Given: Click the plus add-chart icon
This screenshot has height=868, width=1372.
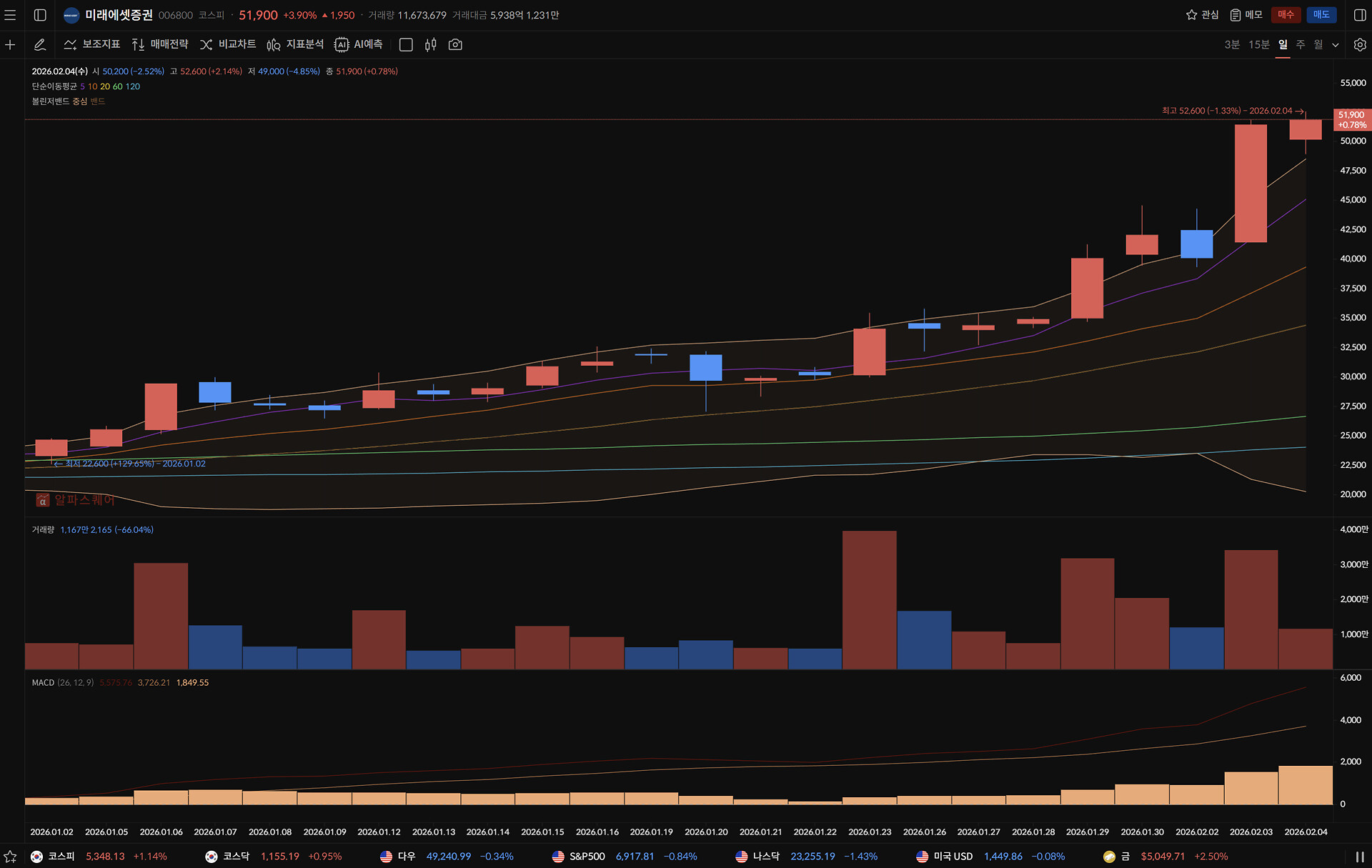Looking at the screenshot, I should tap(10, 44).
